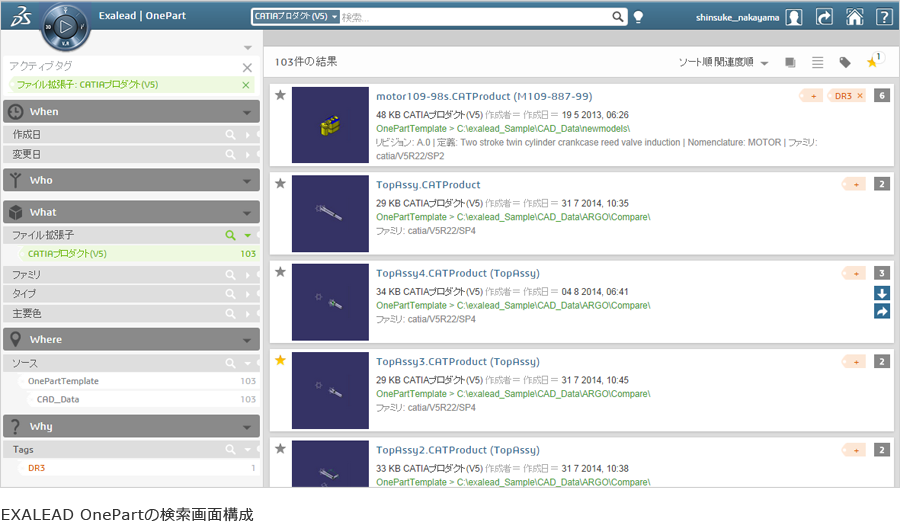The image size is (900, 522).
Task: Expand the タイプ facet
Action: (248, 294)
